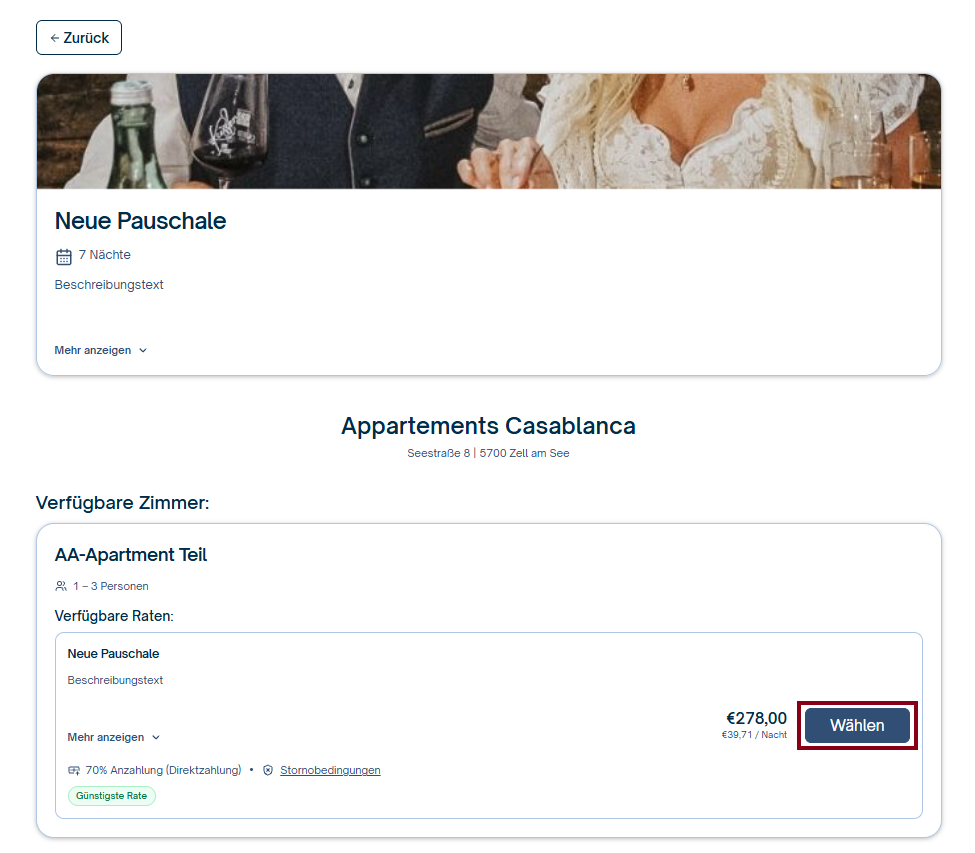Go back with the Zurück button
The image size is (975, 853).
pyautogui.click(x=79, y=38)
